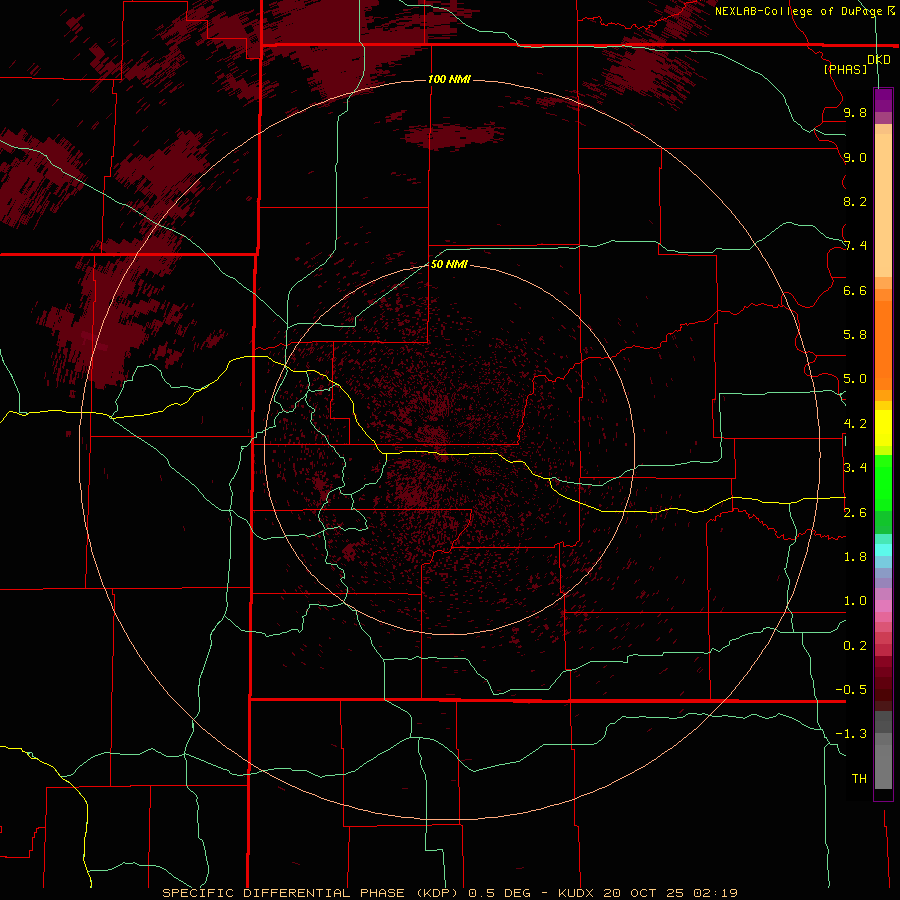
Task: Click the 1.0 scale value
Action: [855, 601]
